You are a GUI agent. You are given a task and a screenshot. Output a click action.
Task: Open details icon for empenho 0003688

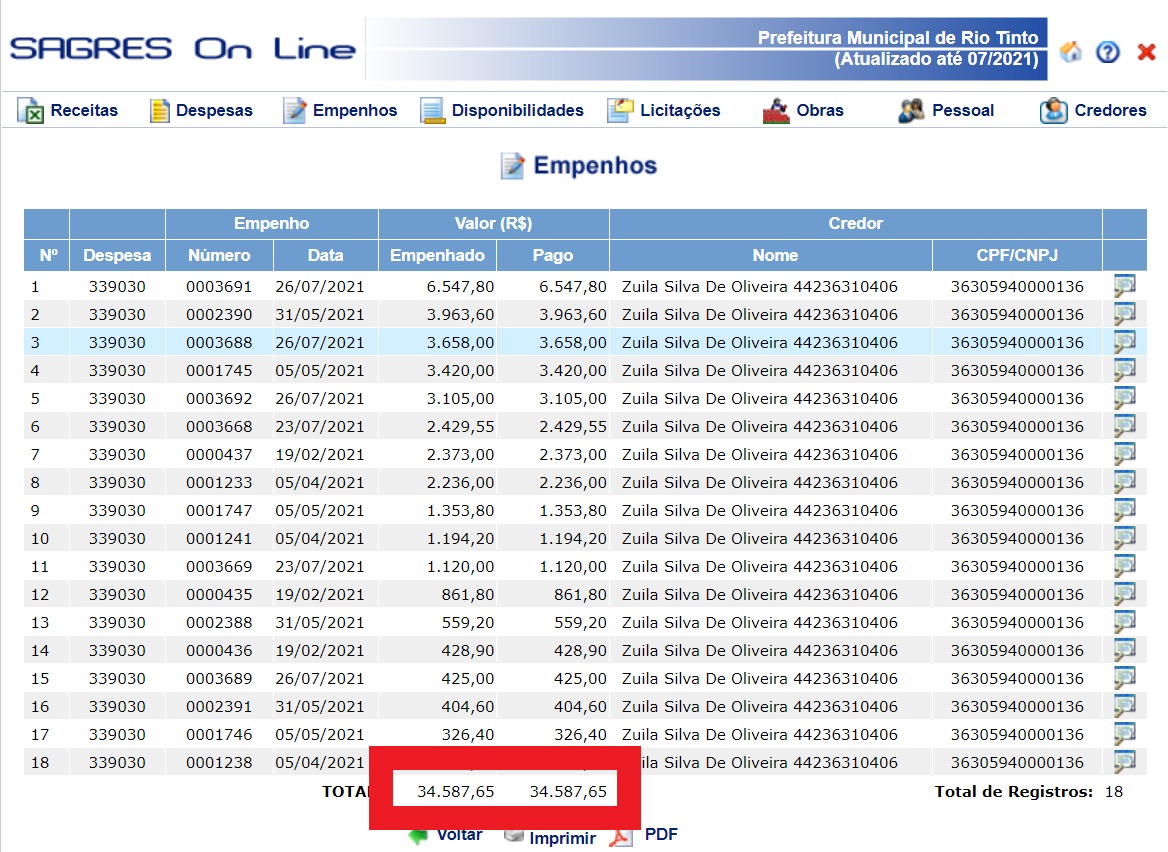(x=1125, y=343)
